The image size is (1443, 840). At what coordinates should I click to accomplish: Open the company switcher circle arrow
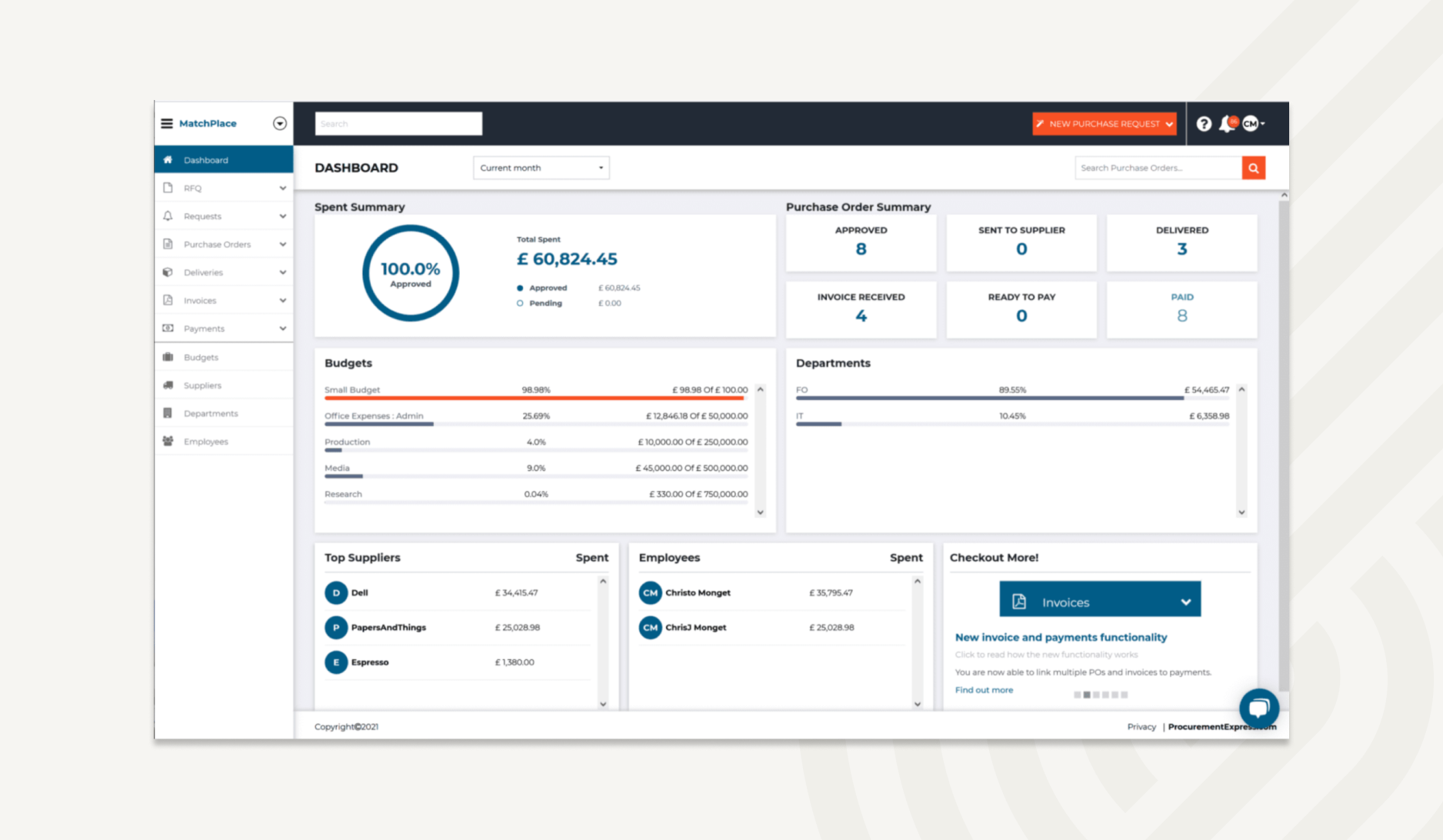[x=280, y=123]
